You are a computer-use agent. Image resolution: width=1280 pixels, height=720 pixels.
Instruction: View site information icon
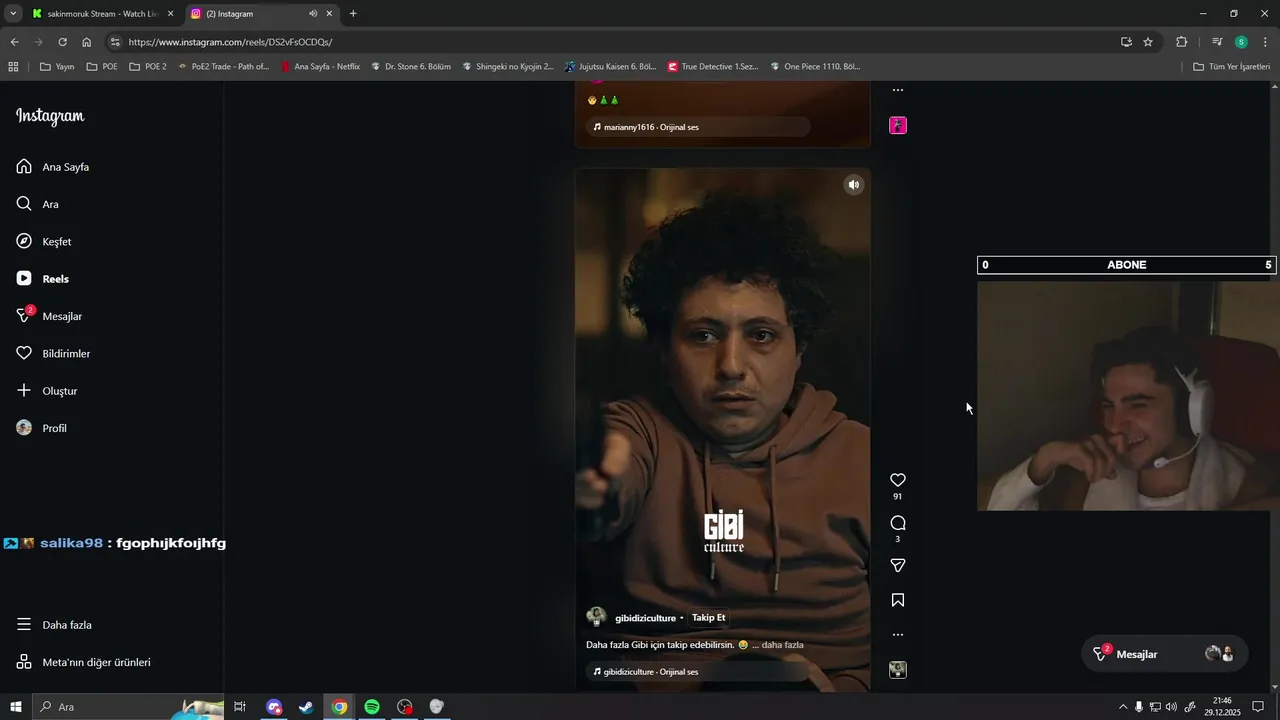tap(115, 42)
